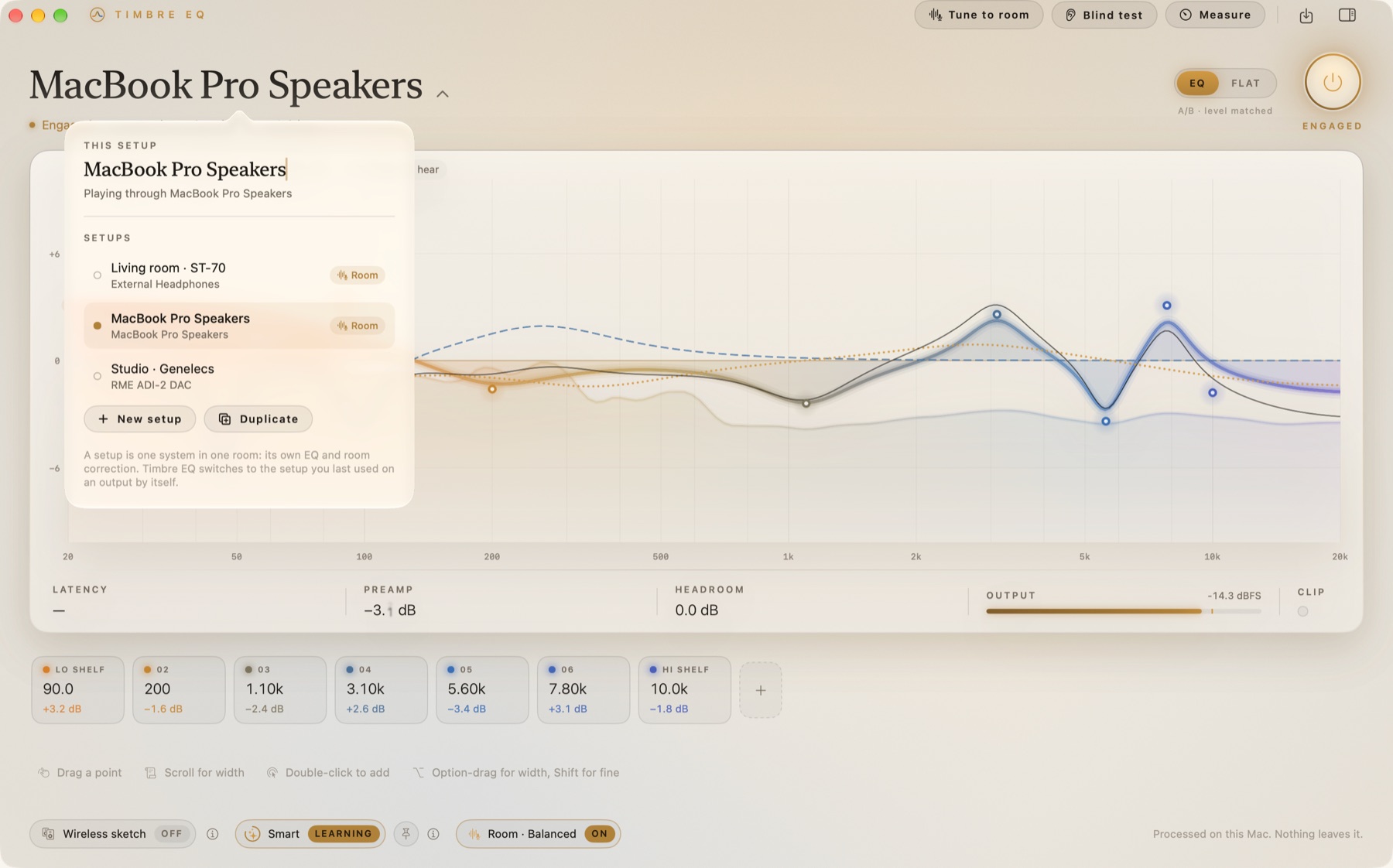Create a New setup
Viewport: 1393px width, 868px height.
coord(139,419)
